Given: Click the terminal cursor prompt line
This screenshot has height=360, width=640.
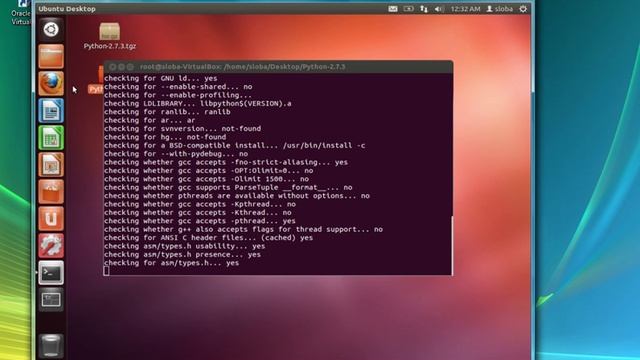Looking at the screenshot, I should pos(107,271).
